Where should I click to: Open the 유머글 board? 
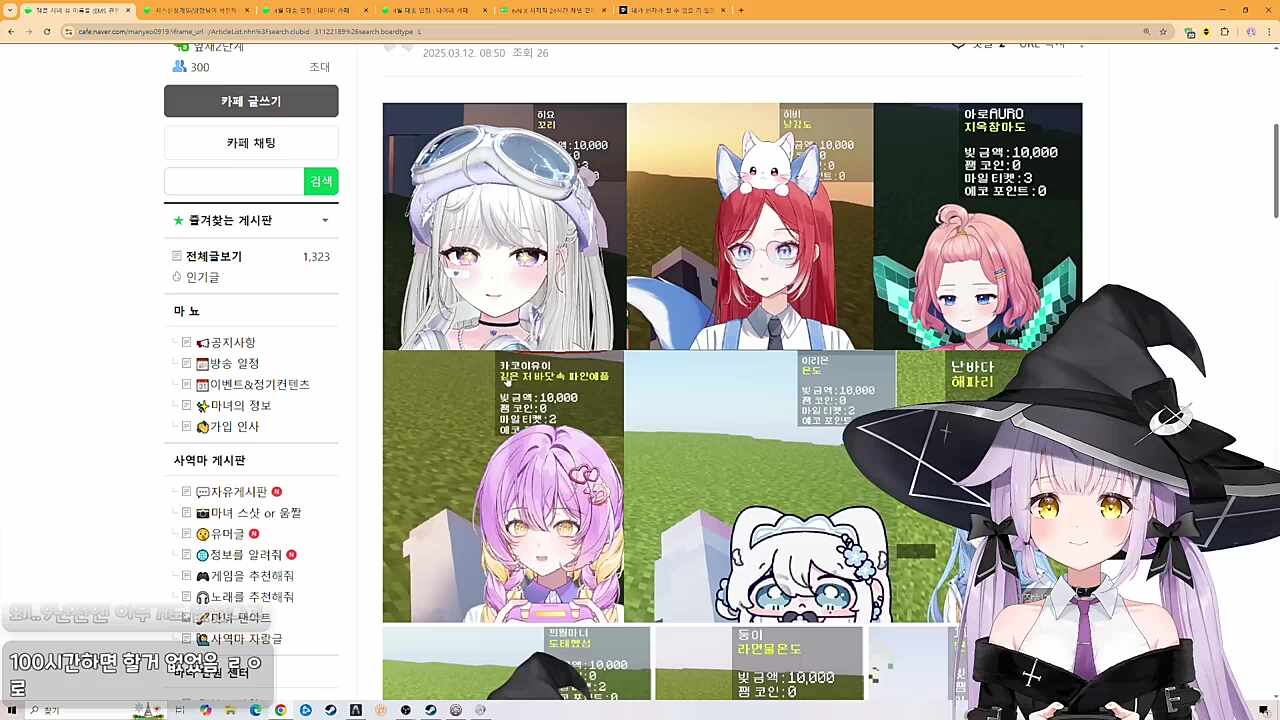pyautogui.click(x=228, y=534)
